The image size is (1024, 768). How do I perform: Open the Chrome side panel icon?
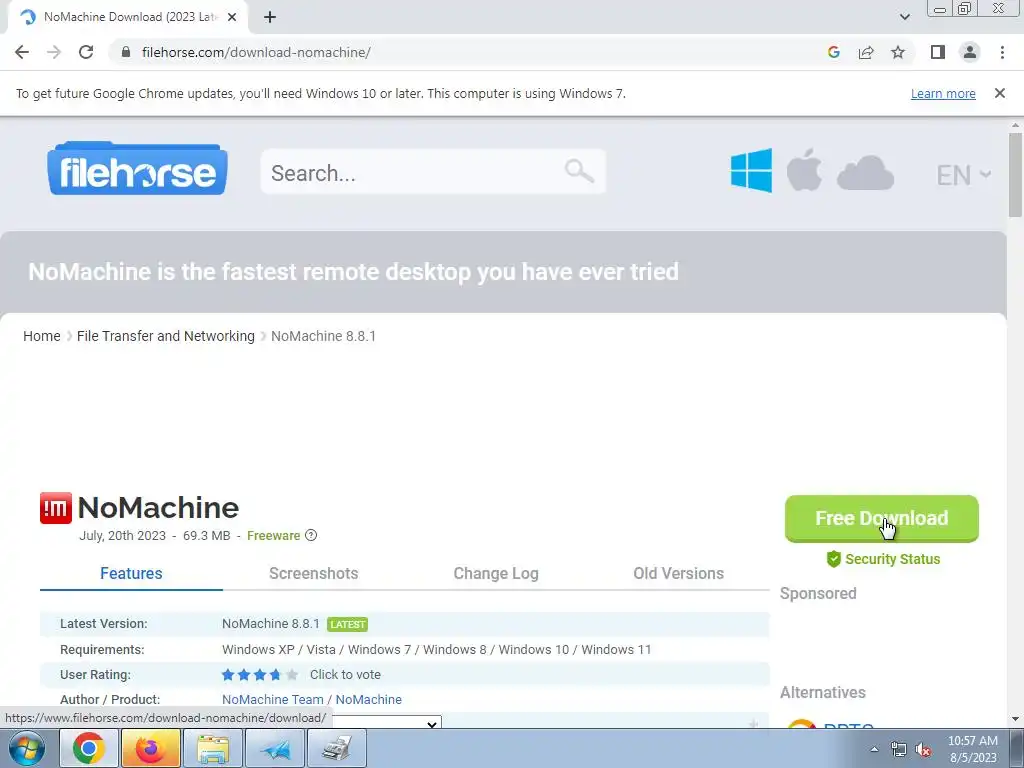click(x=938, y=52)
